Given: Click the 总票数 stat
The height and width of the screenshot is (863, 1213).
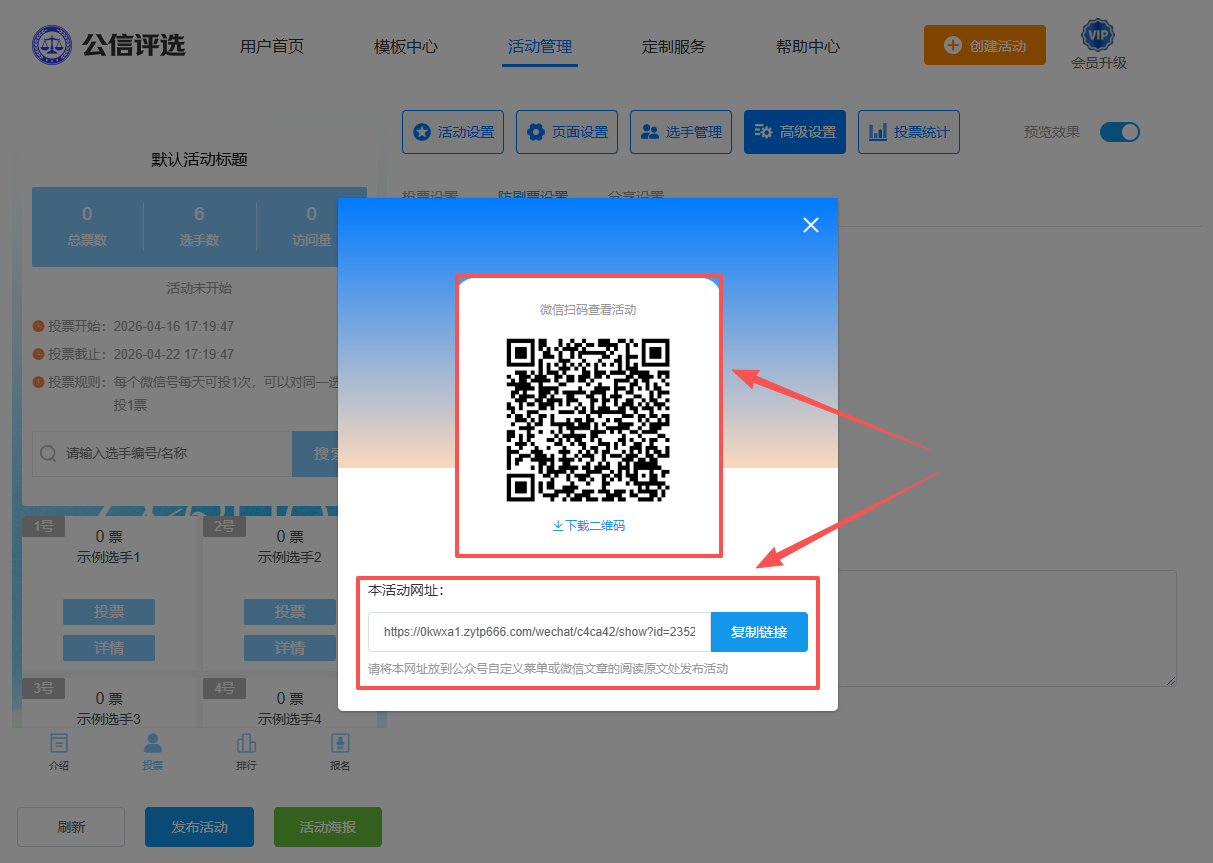Looking at the screenshot, I should point(87,226).
